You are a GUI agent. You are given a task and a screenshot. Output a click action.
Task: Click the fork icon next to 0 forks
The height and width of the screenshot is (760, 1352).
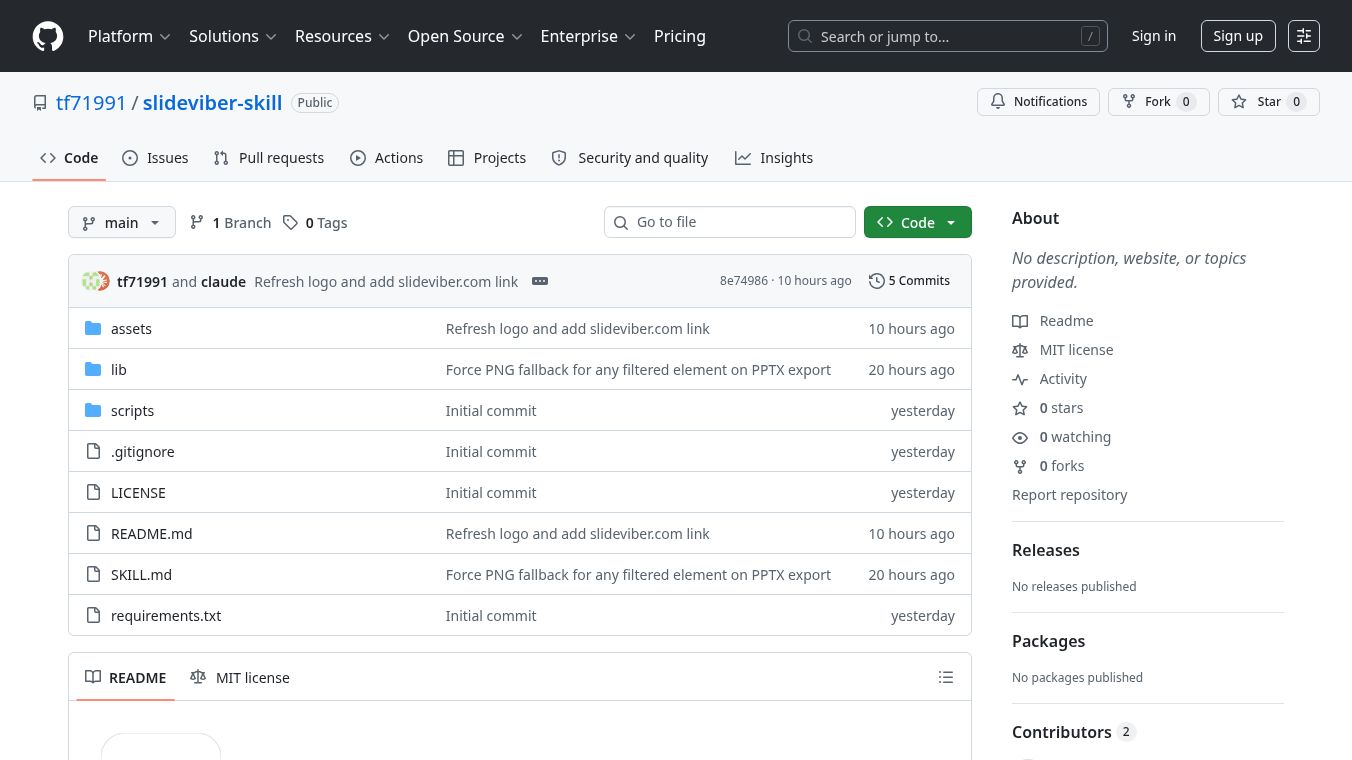pos(1020,466)
